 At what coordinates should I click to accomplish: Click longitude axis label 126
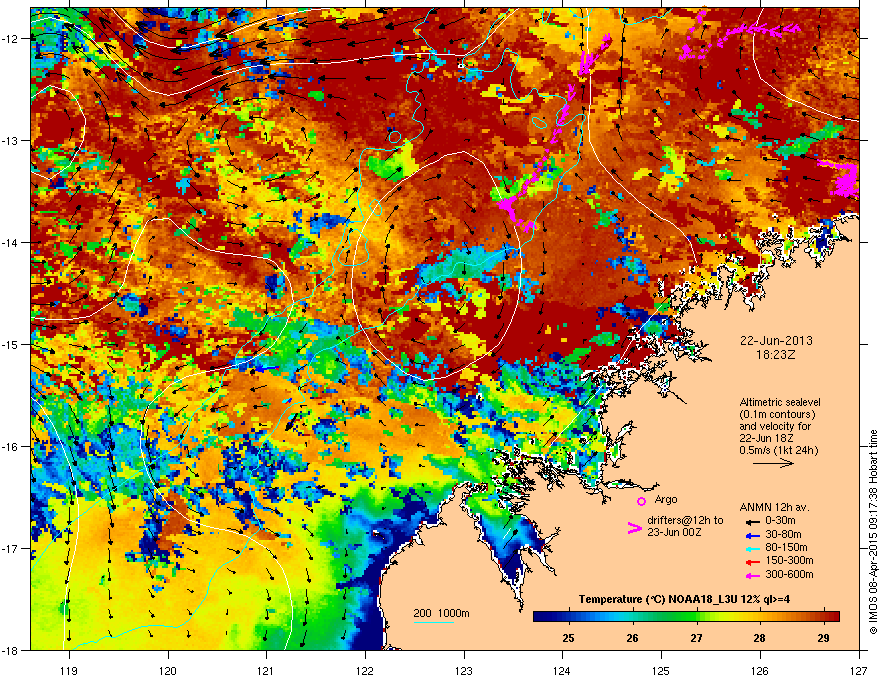pyautogui.click(x=760, y=670)
